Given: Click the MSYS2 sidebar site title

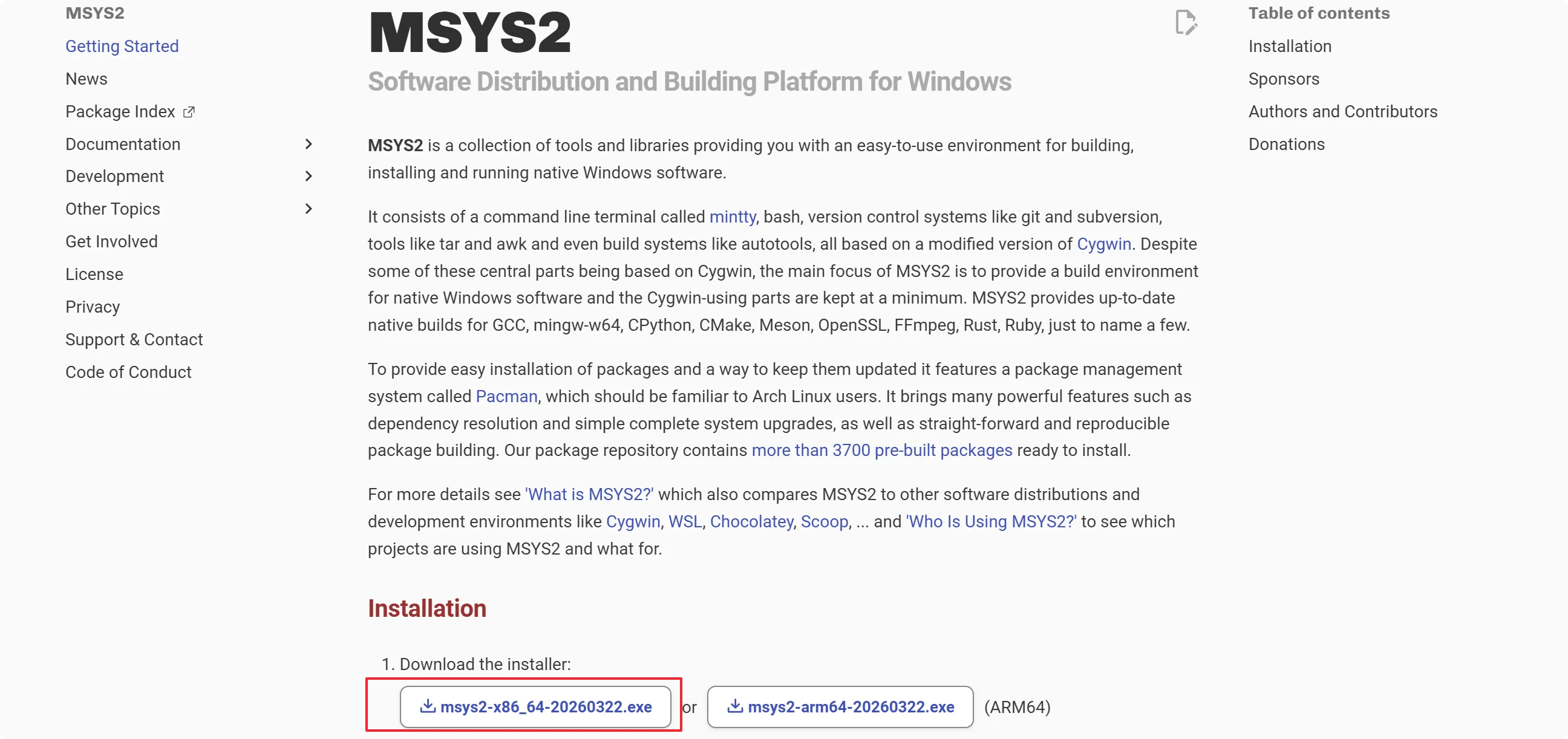Looking at the screenshot, I should tap(95, 13).
